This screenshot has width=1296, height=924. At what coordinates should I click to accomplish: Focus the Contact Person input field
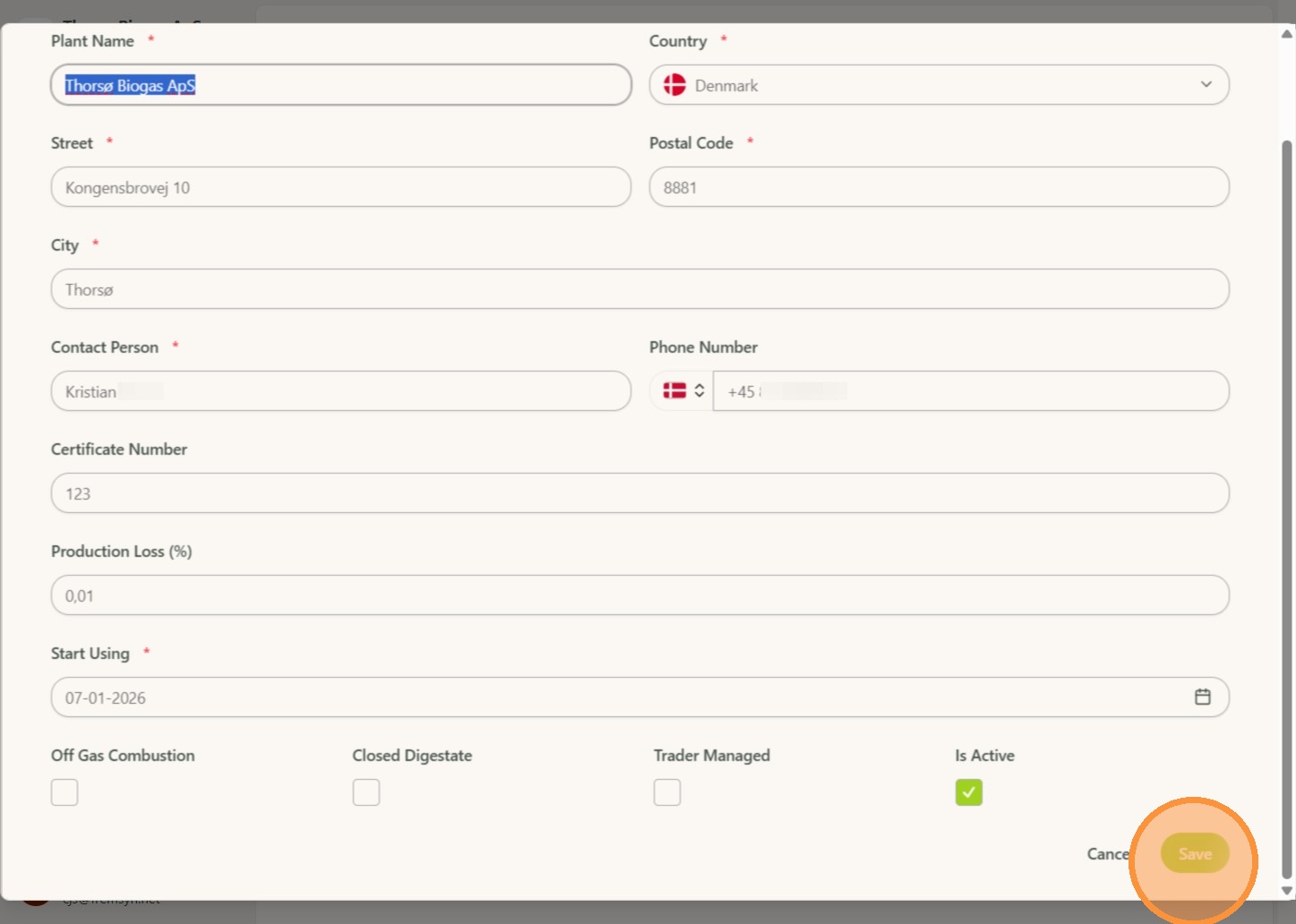(x=341, y=391)
